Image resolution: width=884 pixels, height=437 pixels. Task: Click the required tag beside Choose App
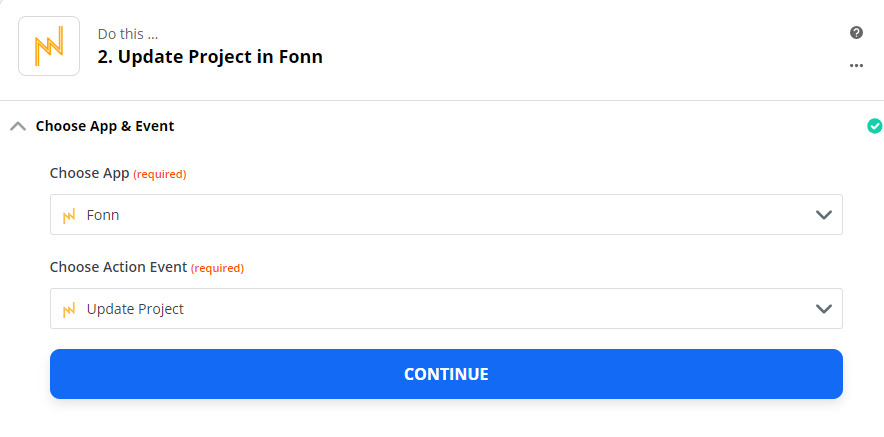[160, 174]
